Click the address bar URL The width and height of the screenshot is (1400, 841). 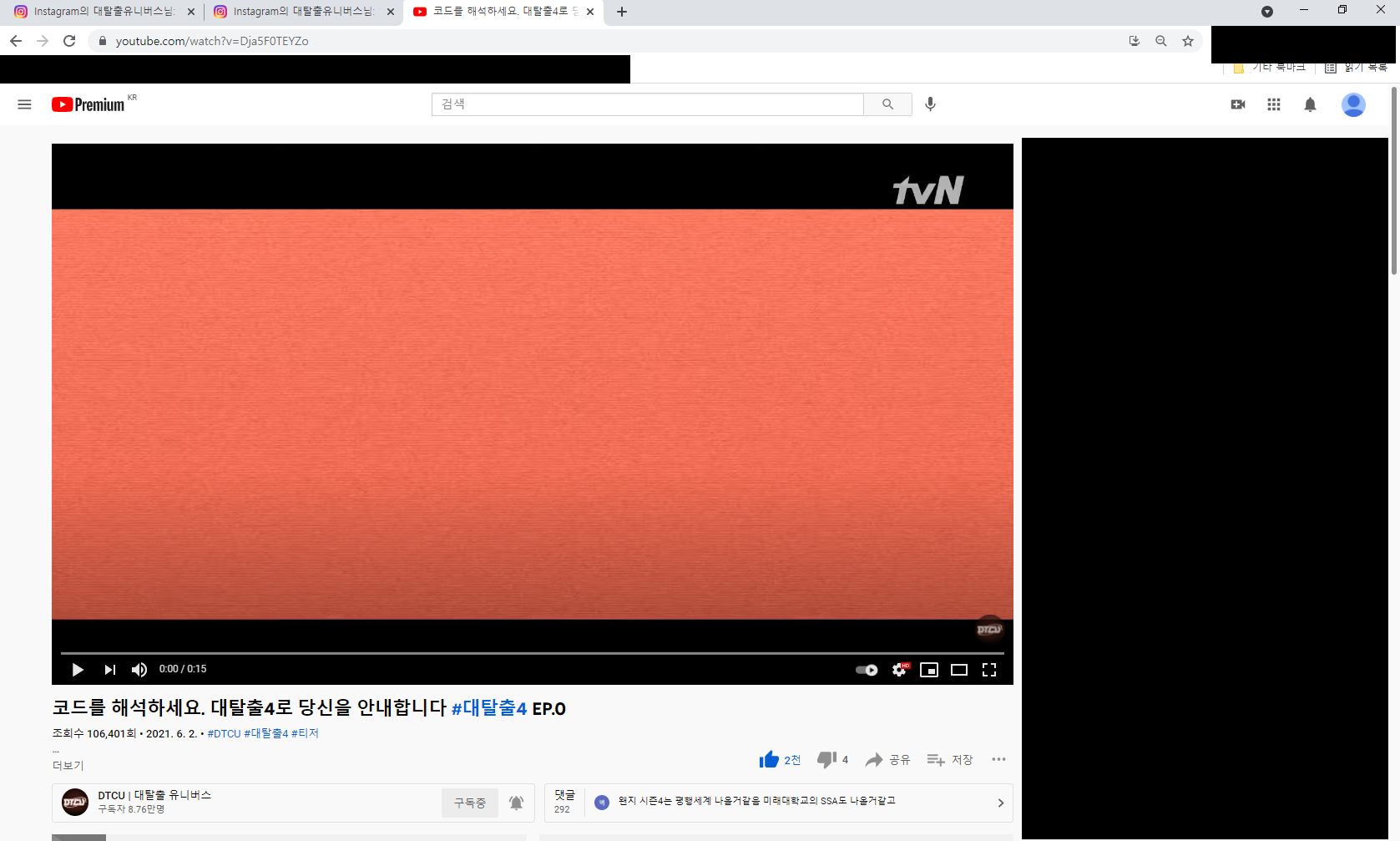click(212, 41)
